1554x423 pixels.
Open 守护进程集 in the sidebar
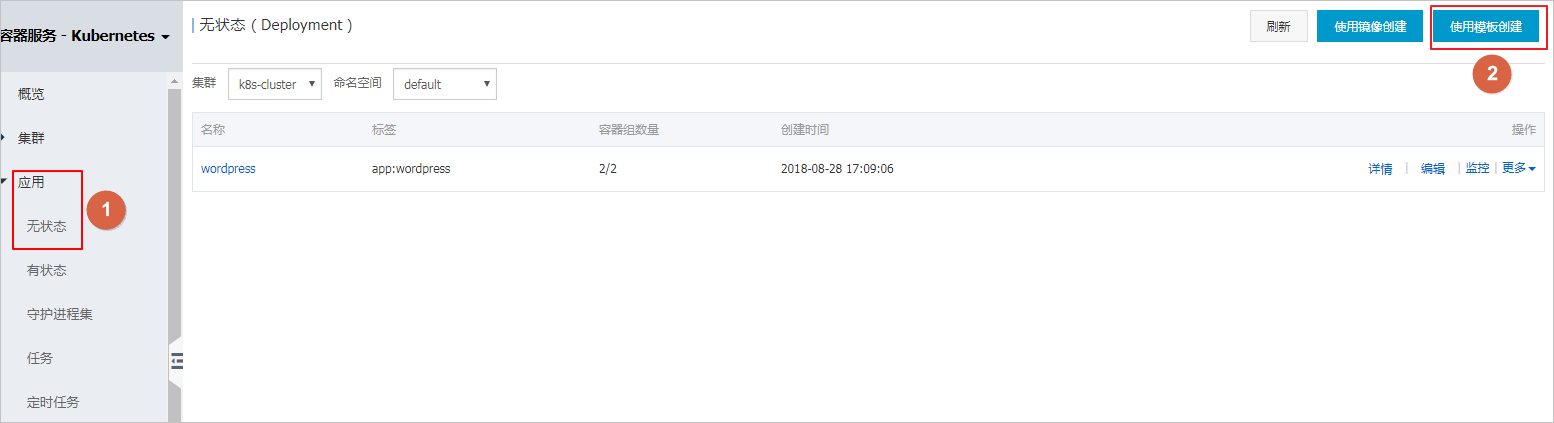pyautogui.click(x=60, y=314)
